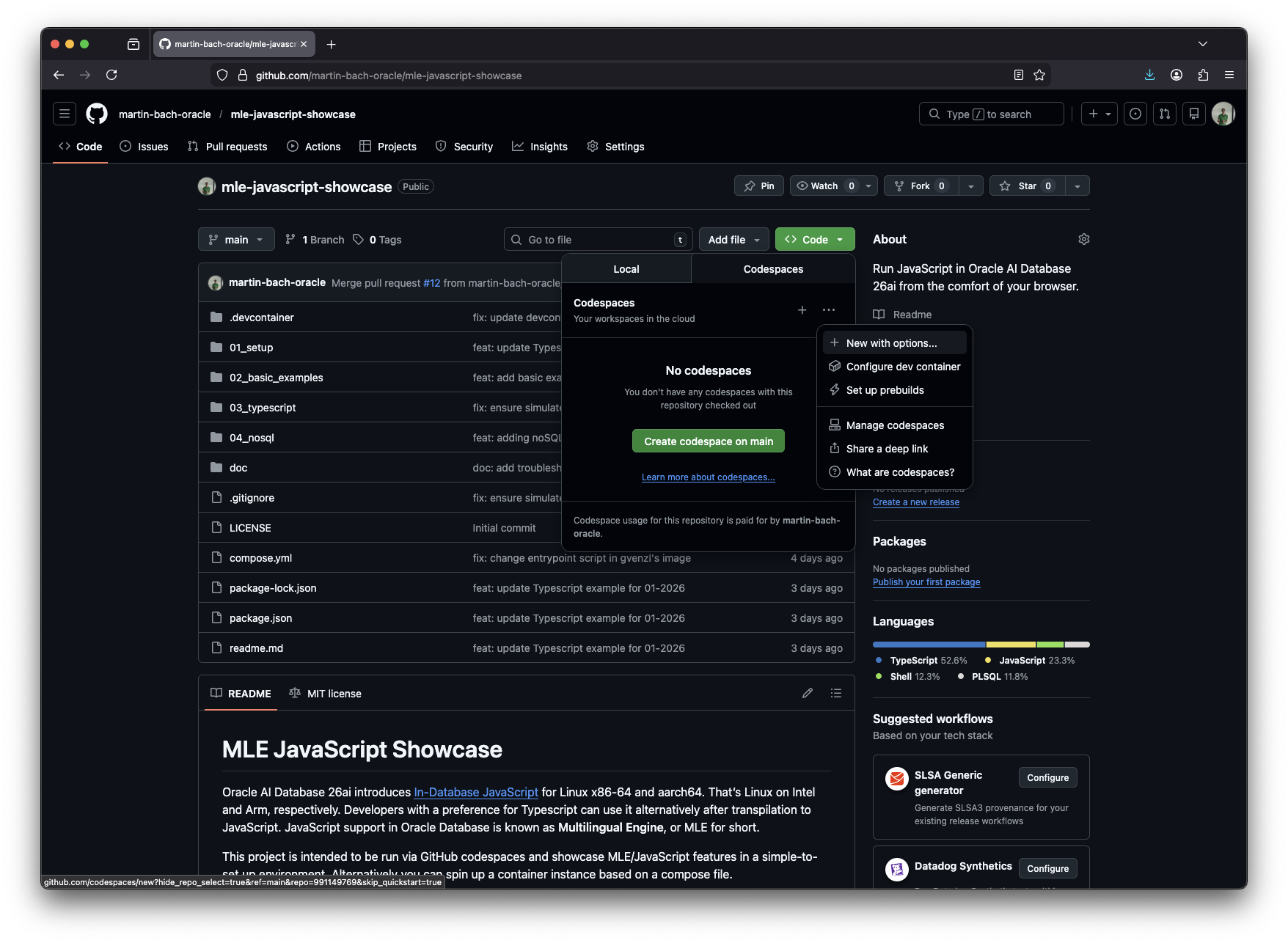Open the Add file dropdown
The width and height of the screenshot is (1288, 943).
(x=733, y=240)
